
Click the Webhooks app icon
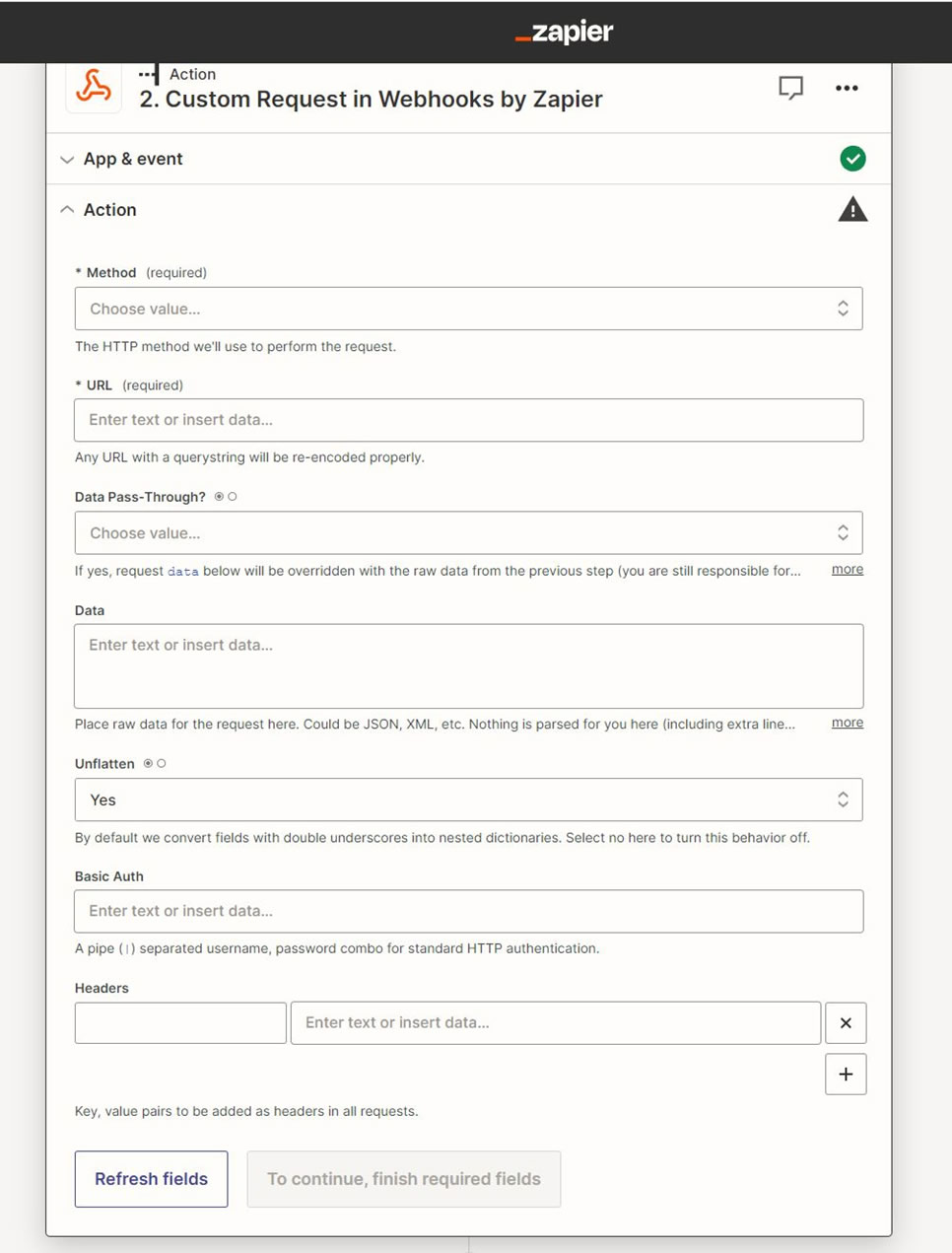[94, 87]
